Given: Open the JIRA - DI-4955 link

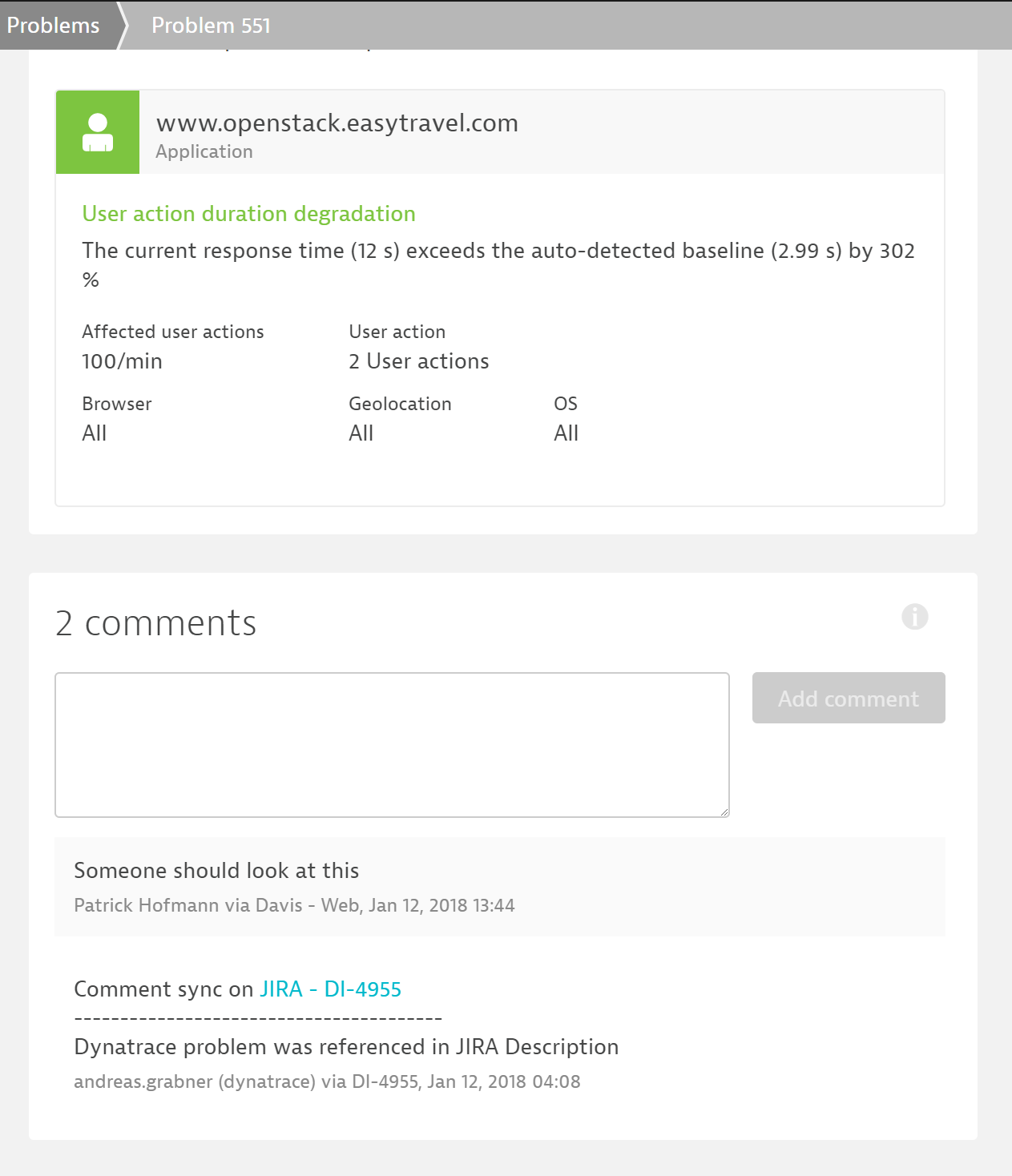Looking at the screenshot, I should coord(330,989).
